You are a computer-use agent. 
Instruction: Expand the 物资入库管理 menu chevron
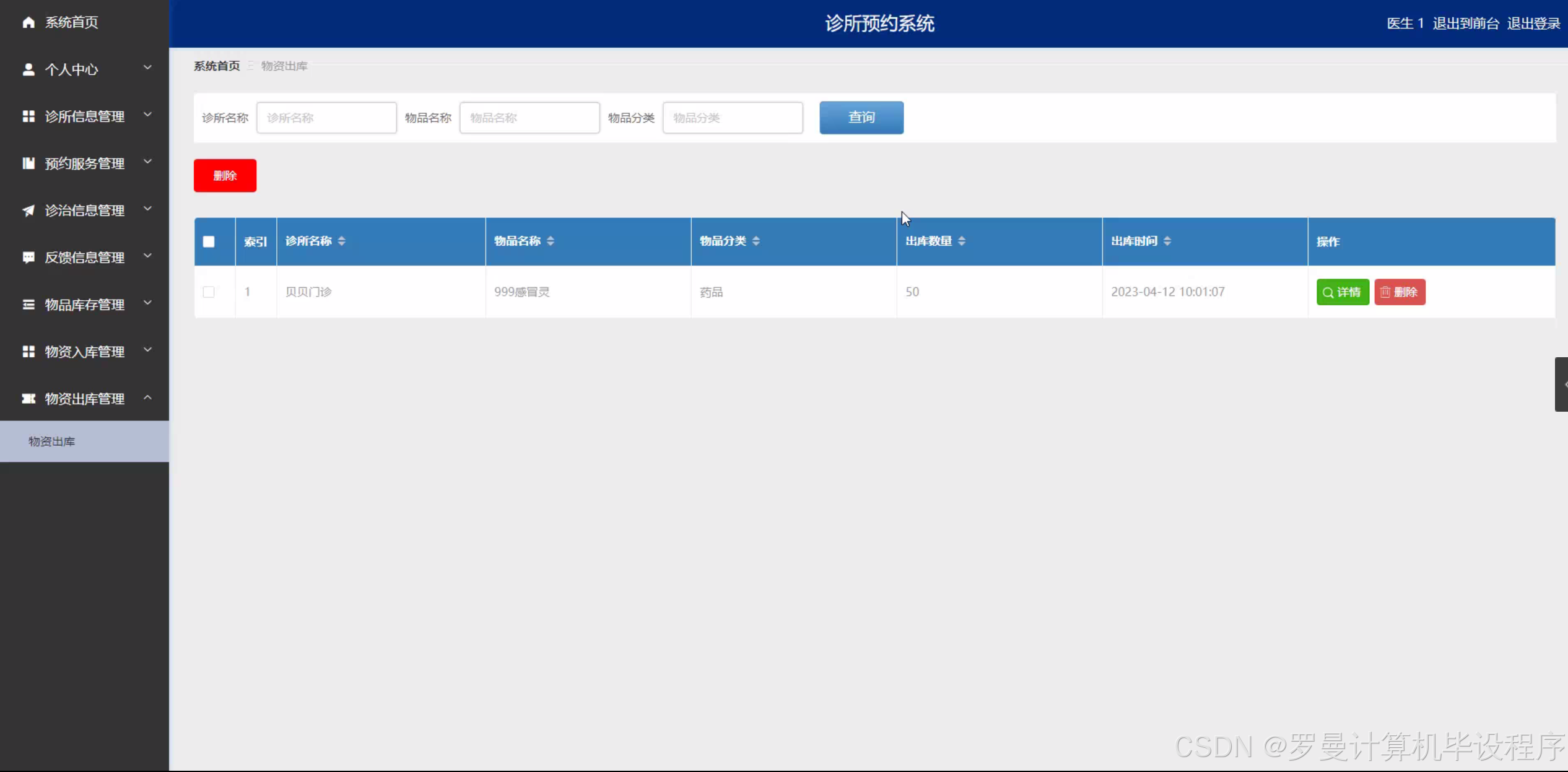tap(147, 350)
